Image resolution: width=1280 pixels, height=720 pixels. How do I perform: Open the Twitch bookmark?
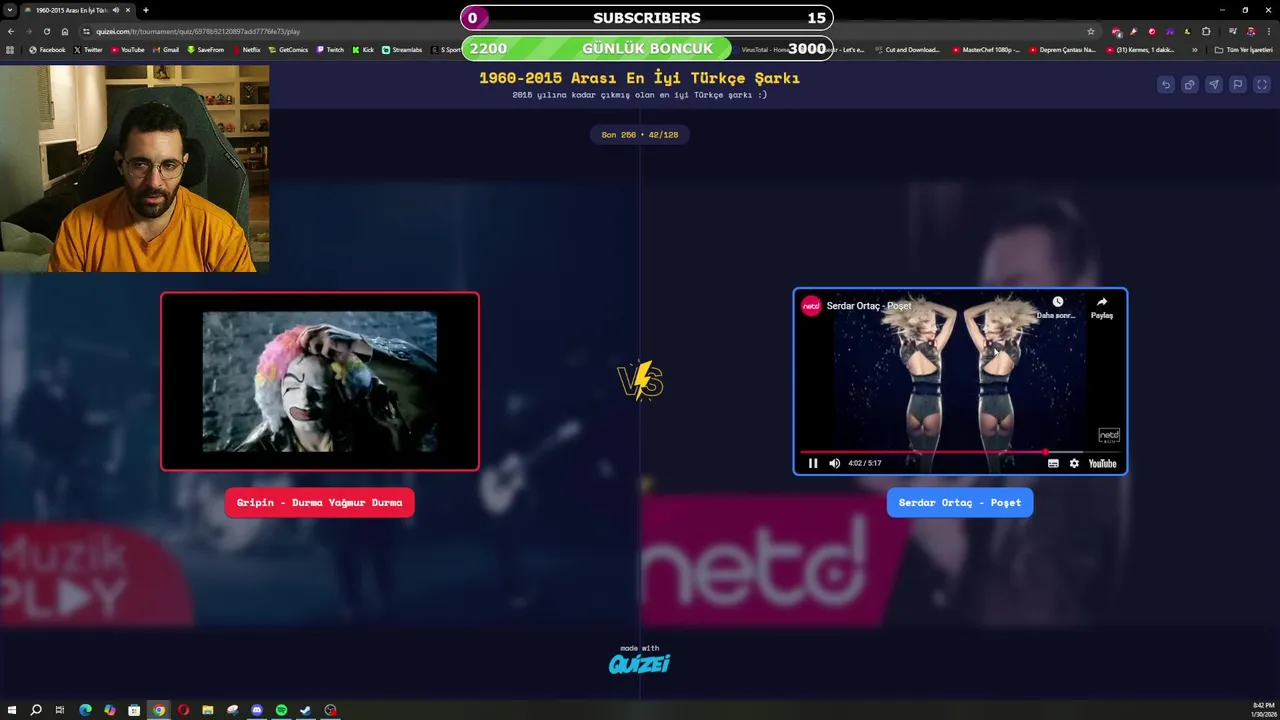pyautogui.click(x=330, y=50)
